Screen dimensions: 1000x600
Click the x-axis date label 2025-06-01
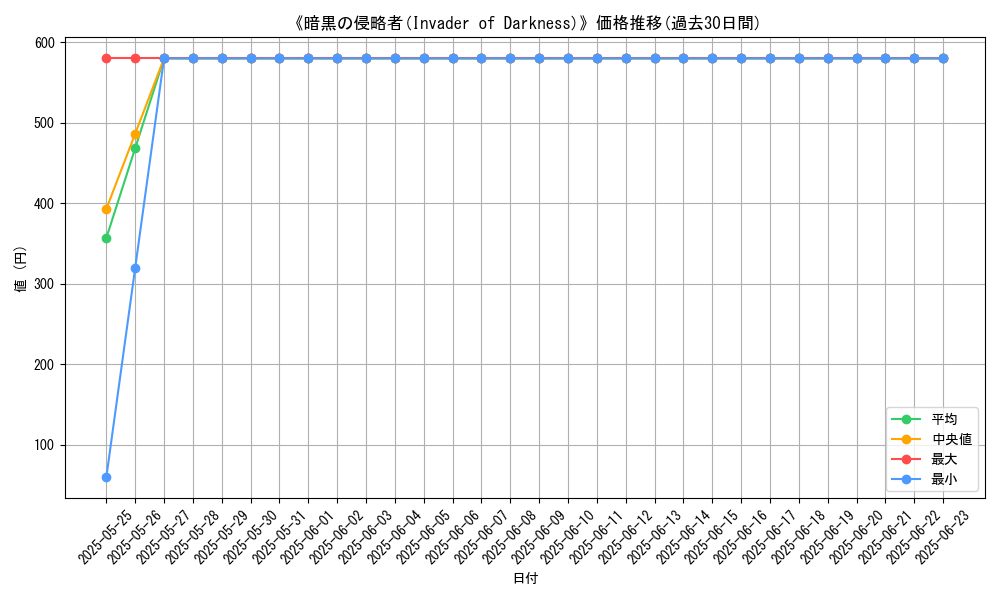307,538
